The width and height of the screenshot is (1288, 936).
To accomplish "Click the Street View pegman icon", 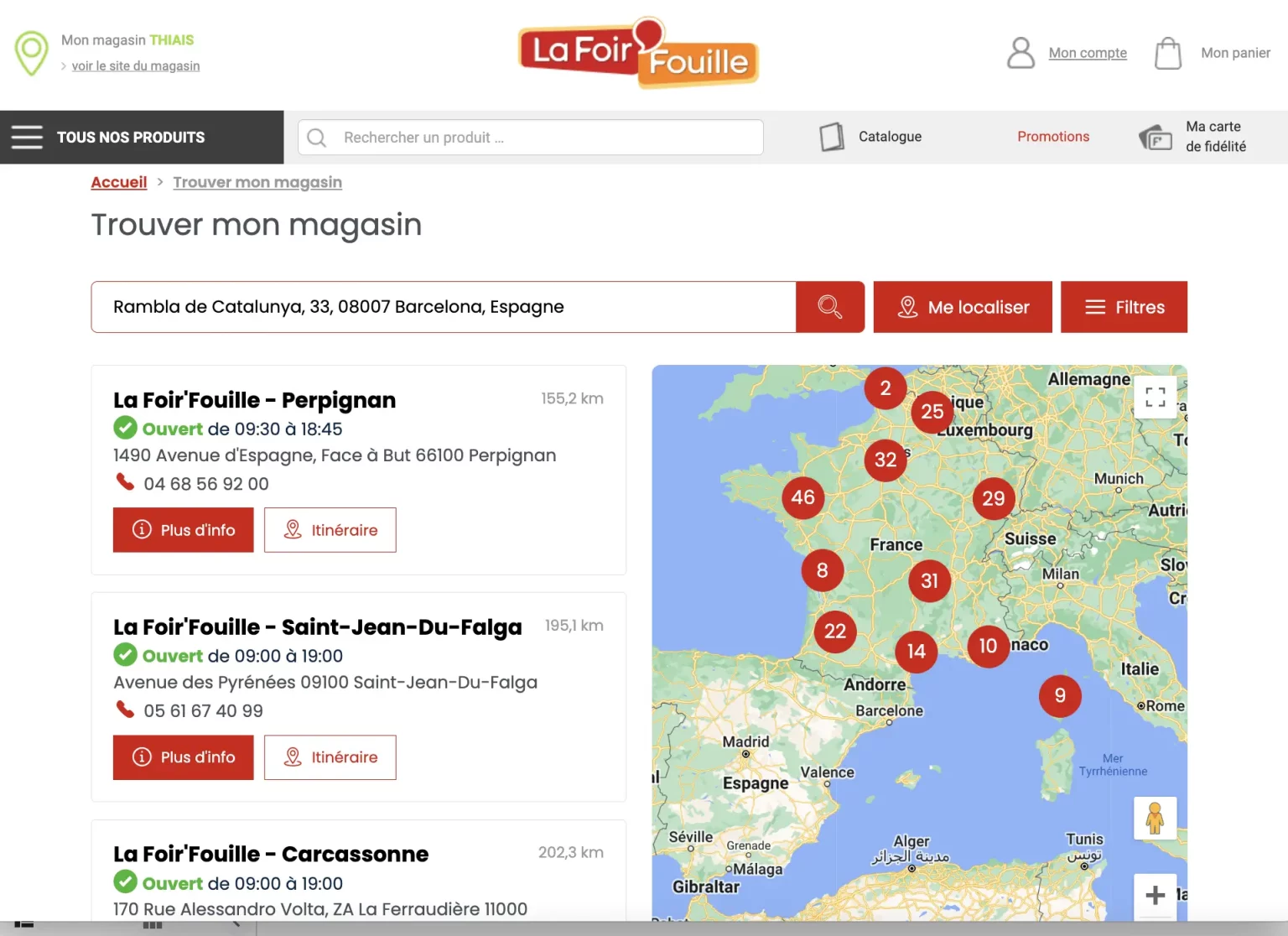I will 1155,818.
